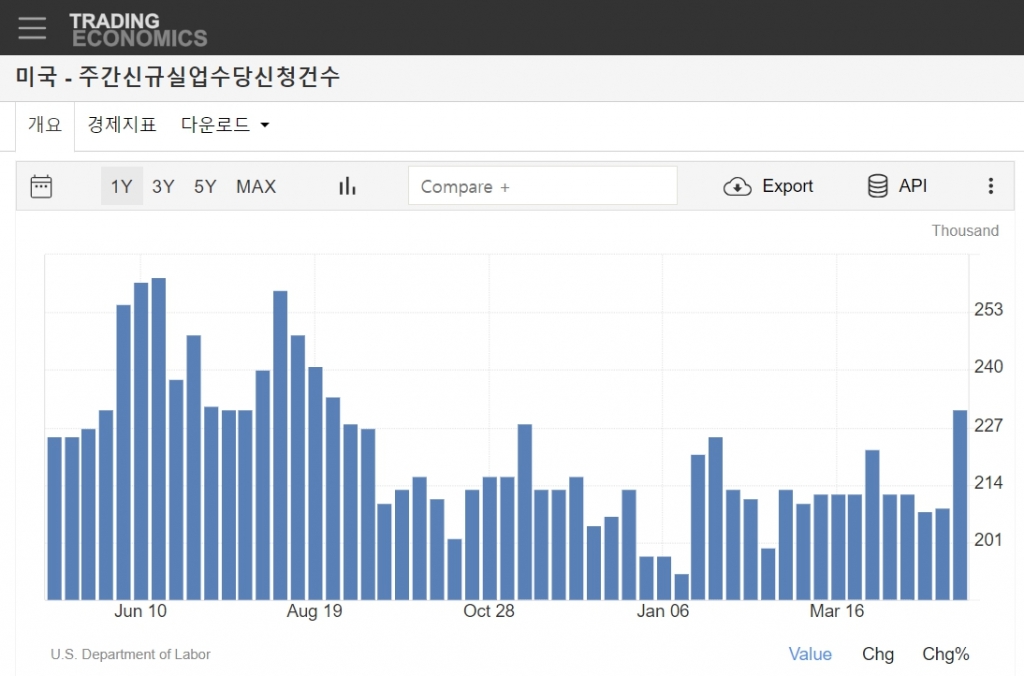Image resolution: width=1024 pixels, height=676 pixels.
Task: Click the last tallest-right bar in chart
Action: click(x=959, y=505)
